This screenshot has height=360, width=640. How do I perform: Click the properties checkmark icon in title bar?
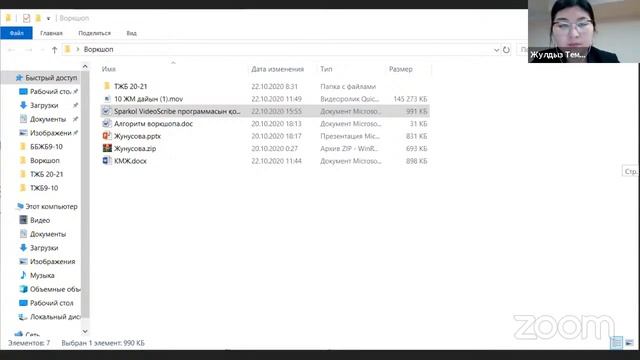click(27, 18)
